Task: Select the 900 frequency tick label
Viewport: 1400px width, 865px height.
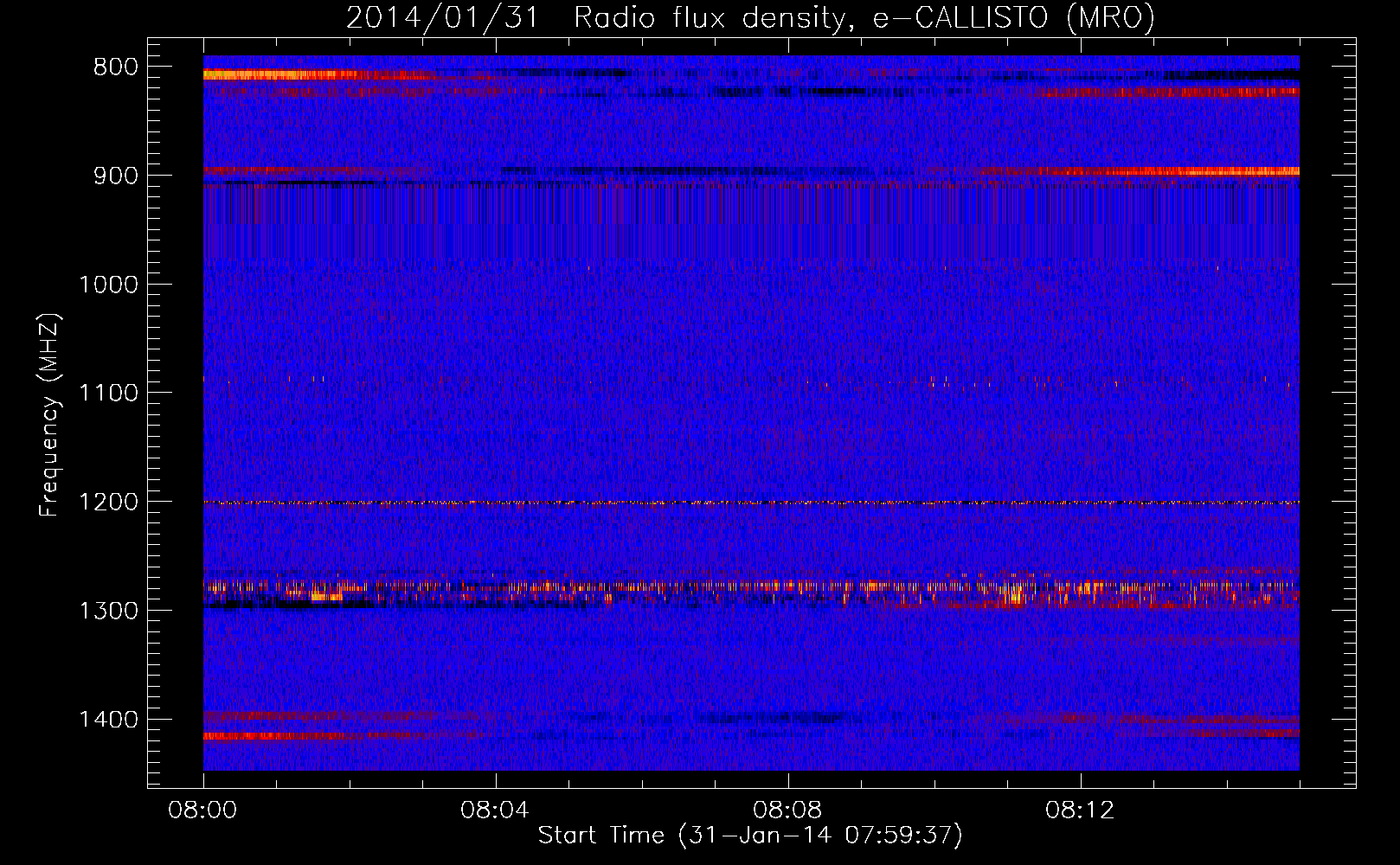Action: pyautogui.click(x=116, y=176)
